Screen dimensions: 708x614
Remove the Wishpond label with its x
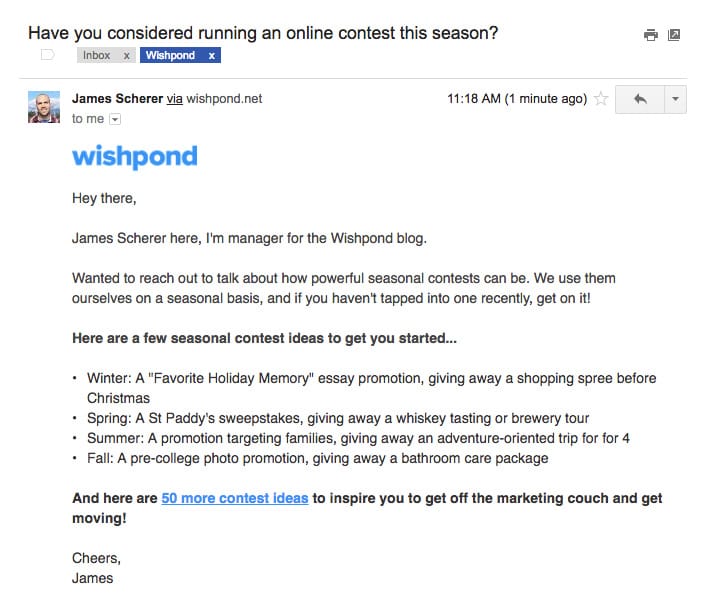(211, 55)
